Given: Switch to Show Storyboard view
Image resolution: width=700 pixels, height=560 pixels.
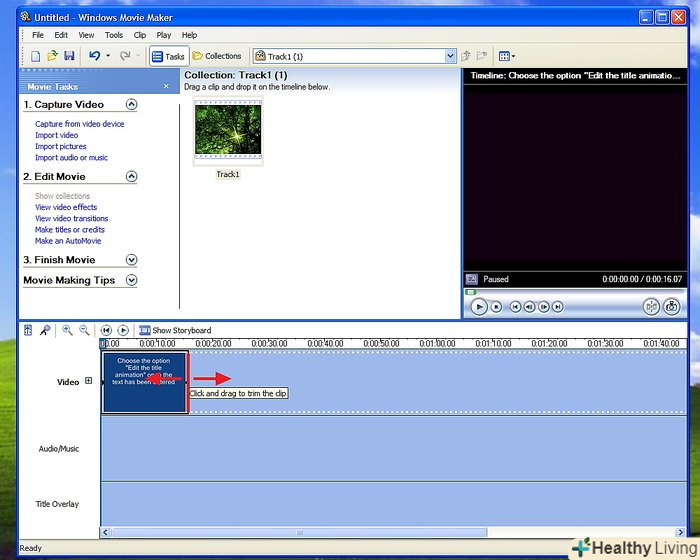Looking at the screenshot, I should click(x=175, y=330).
